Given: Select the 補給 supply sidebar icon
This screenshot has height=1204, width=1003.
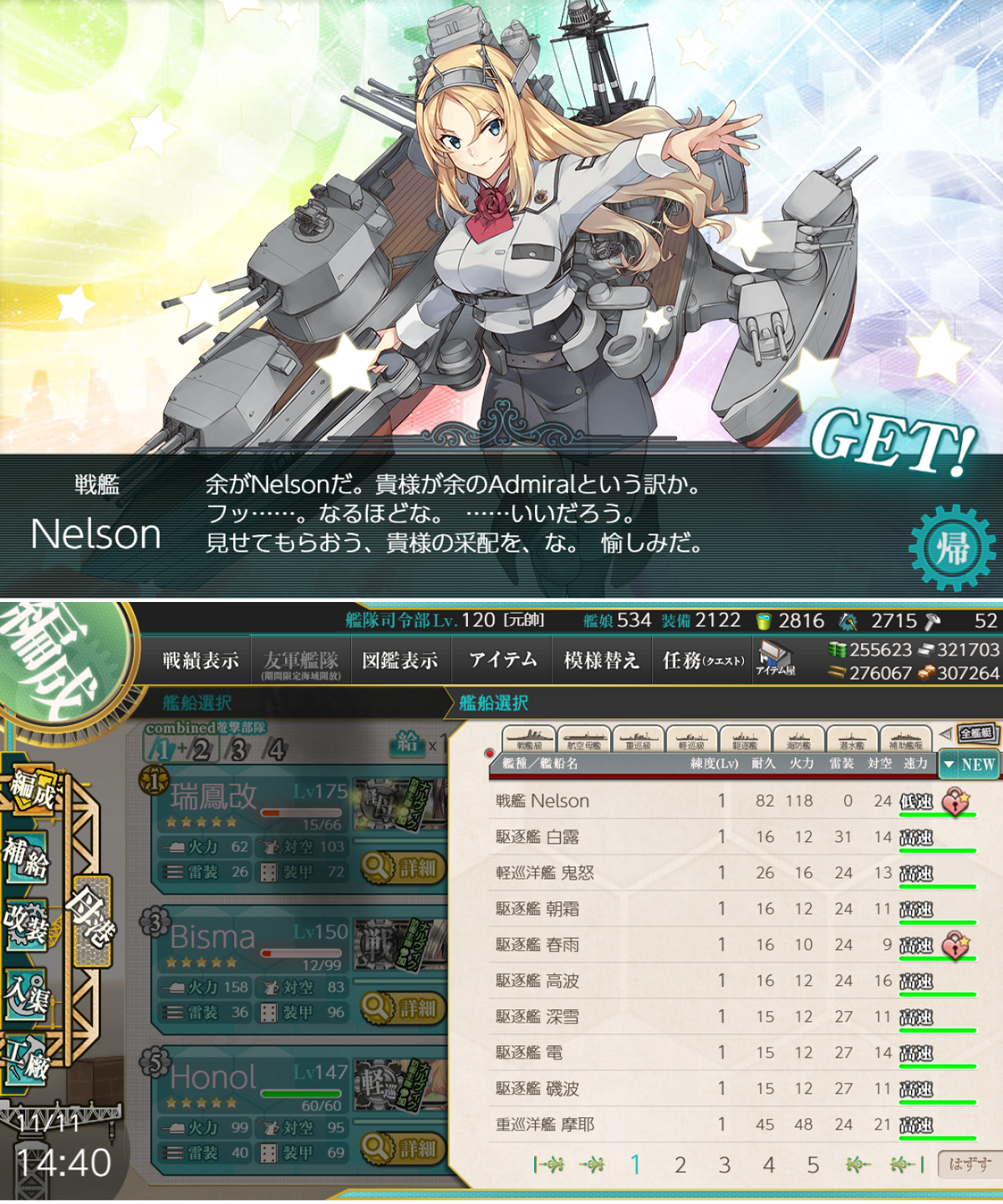Looking at the screenshot, I should 26,855.
